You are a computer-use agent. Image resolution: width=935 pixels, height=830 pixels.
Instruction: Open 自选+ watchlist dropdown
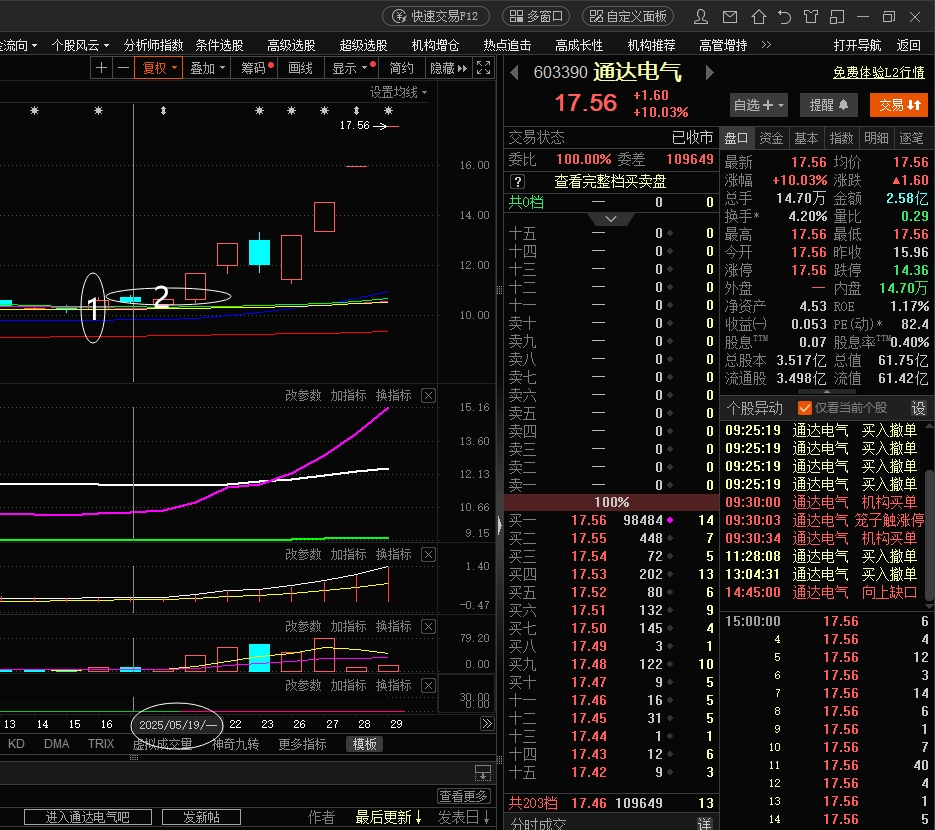[758, 106]
